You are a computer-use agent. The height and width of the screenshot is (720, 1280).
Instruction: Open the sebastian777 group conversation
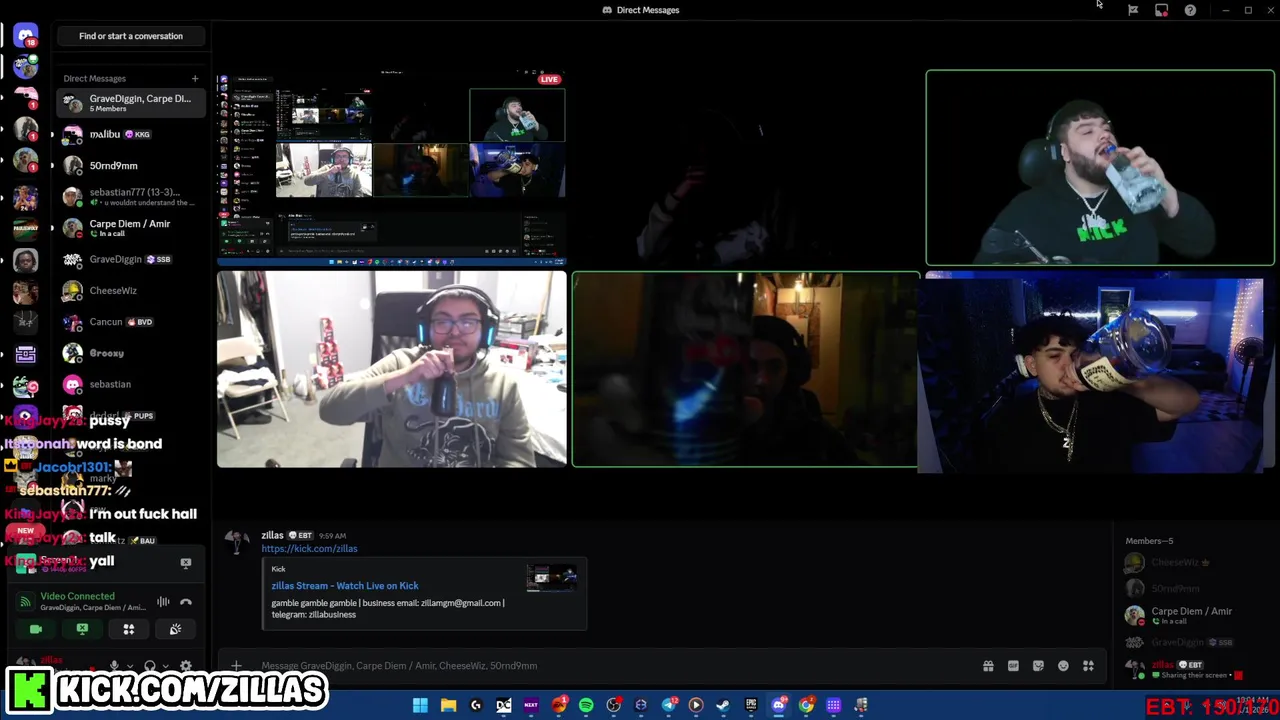click(x=131, y=197)
